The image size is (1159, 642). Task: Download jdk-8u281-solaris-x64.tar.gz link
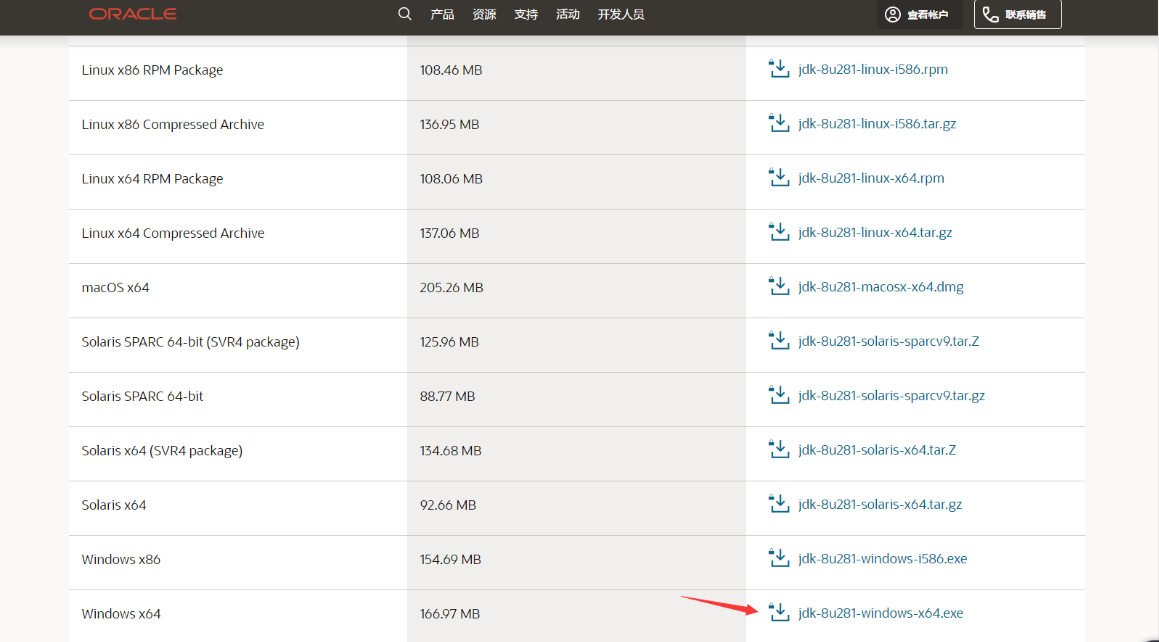[x=880, y=505]
